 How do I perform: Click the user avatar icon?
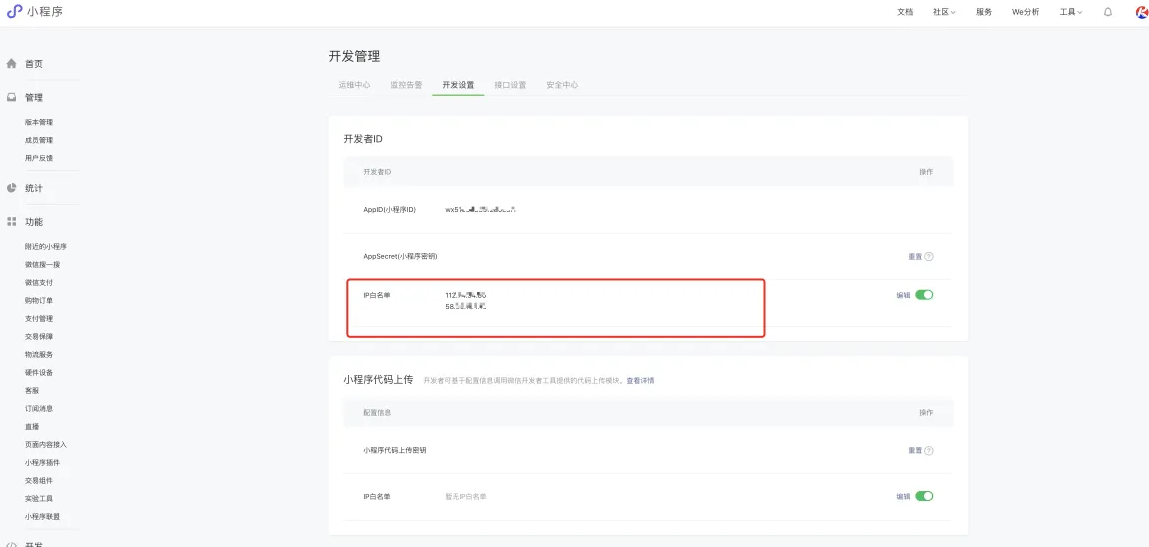(1141, 12)
